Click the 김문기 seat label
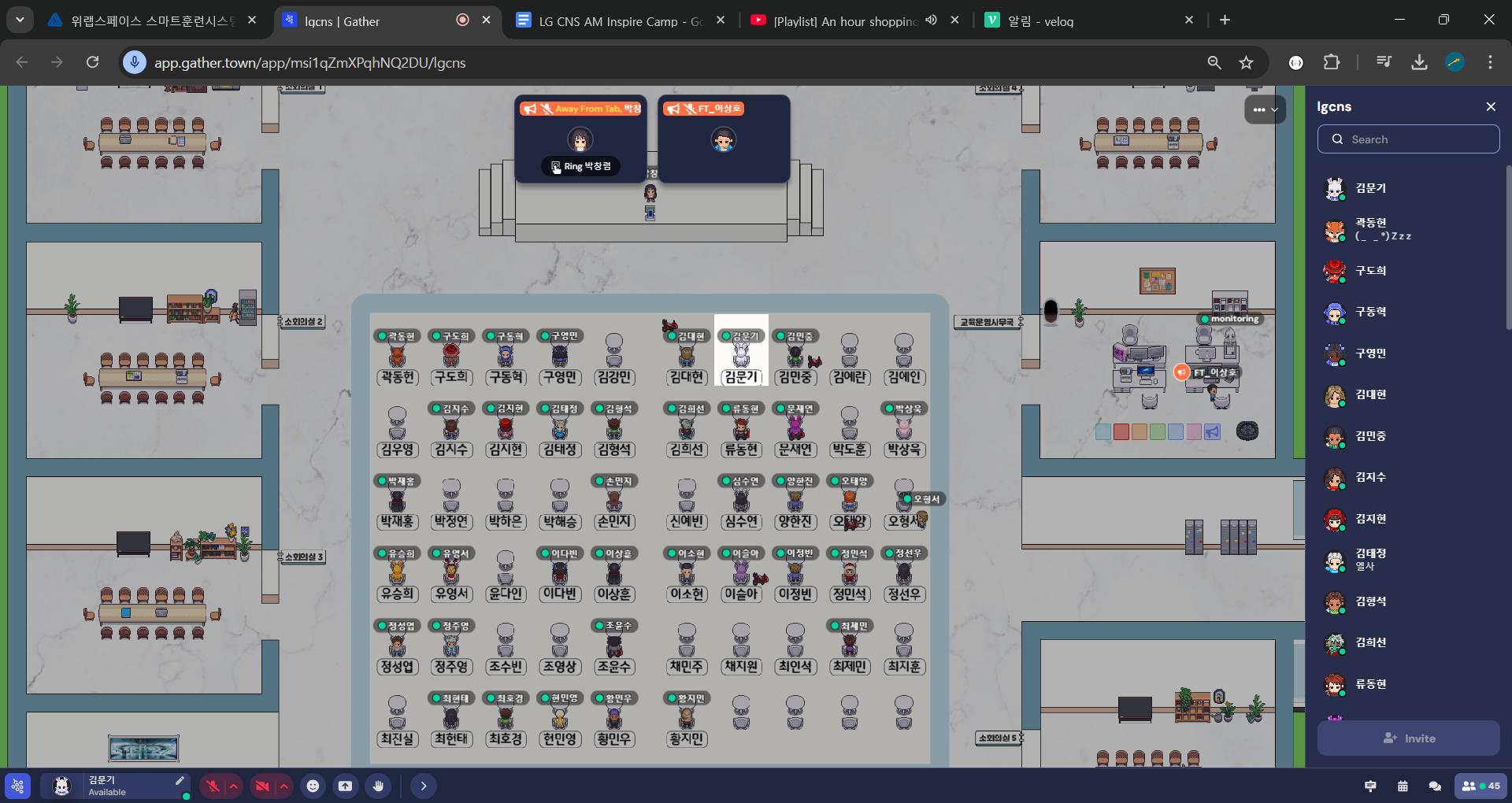Viewport: 1512px width, 803px height. [741, 377]
